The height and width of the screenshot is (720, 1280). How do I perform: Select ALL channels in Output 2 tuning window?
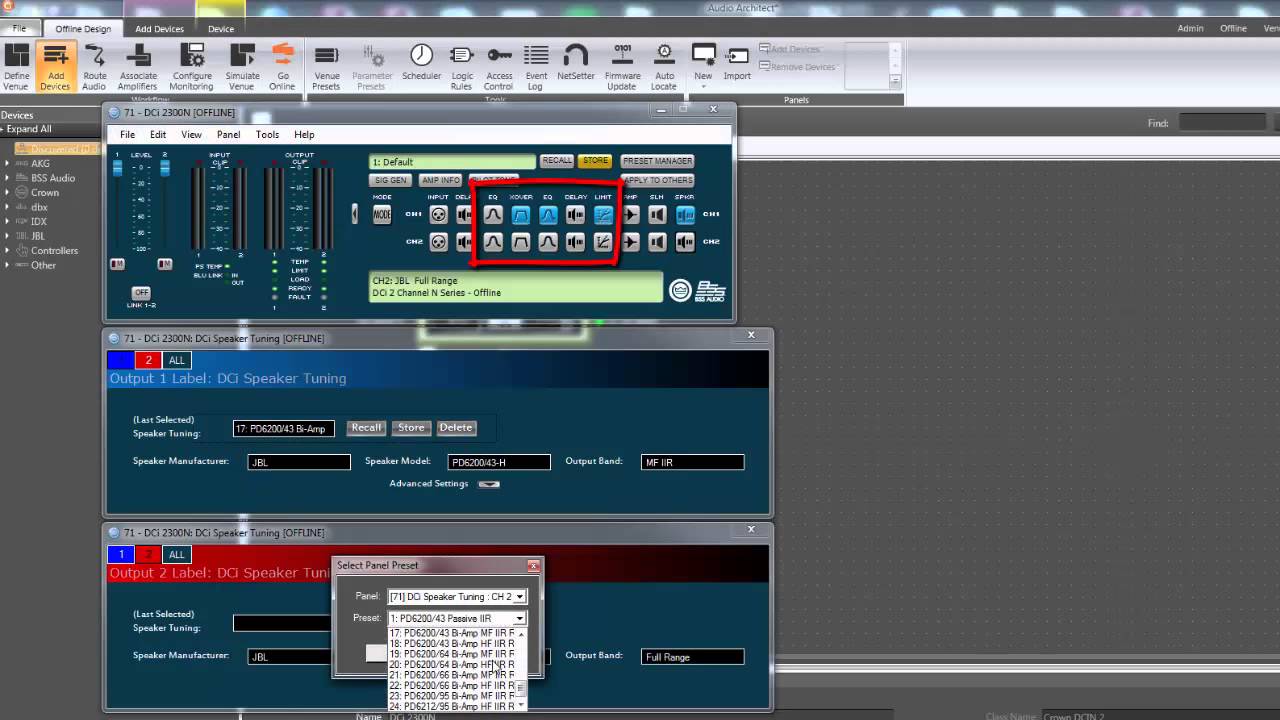[176, 554]
